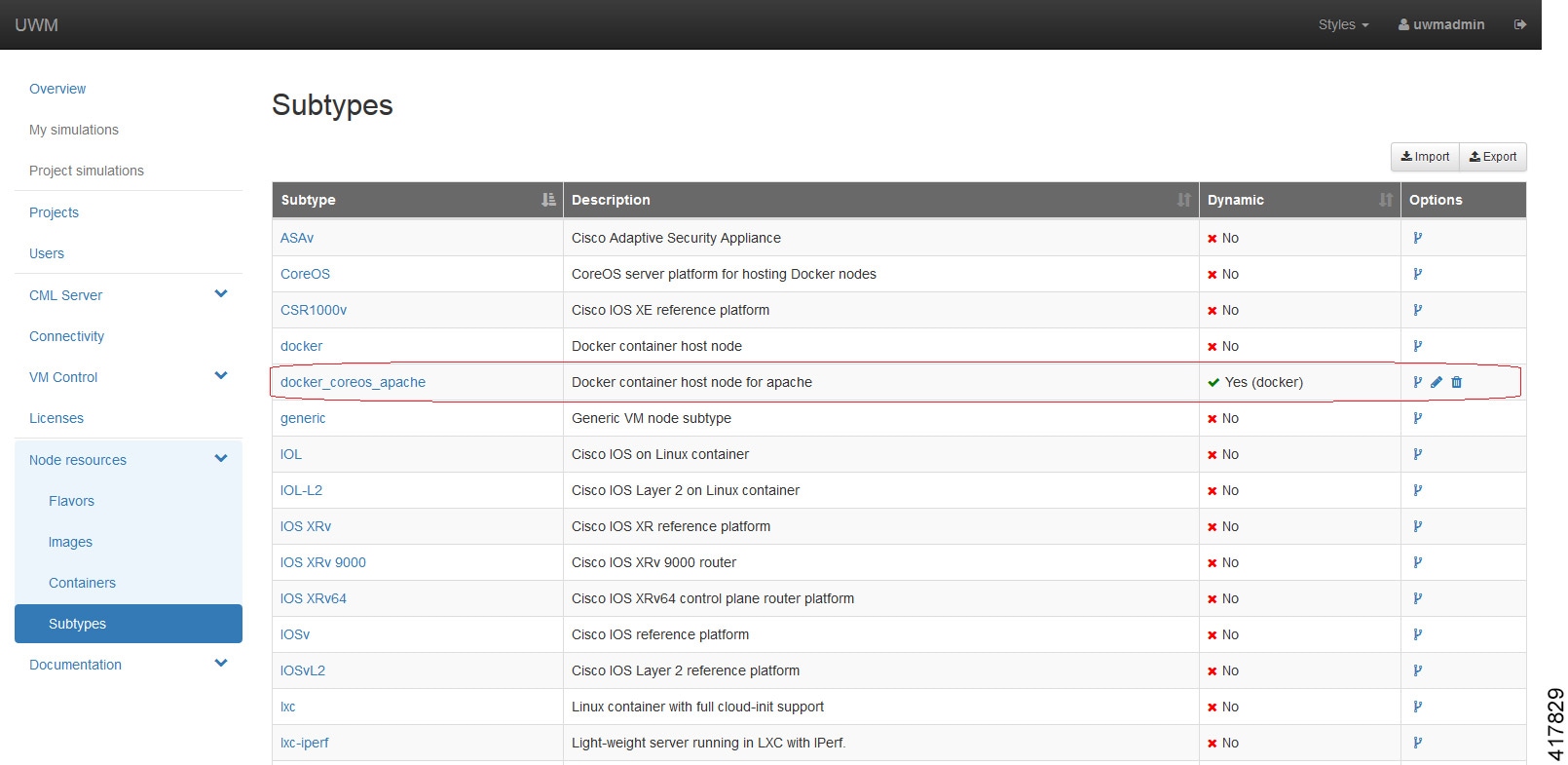This screenshot has height=765, width=1568.
Task: Open the Connectivity page
Action: [x=66, y=336]
